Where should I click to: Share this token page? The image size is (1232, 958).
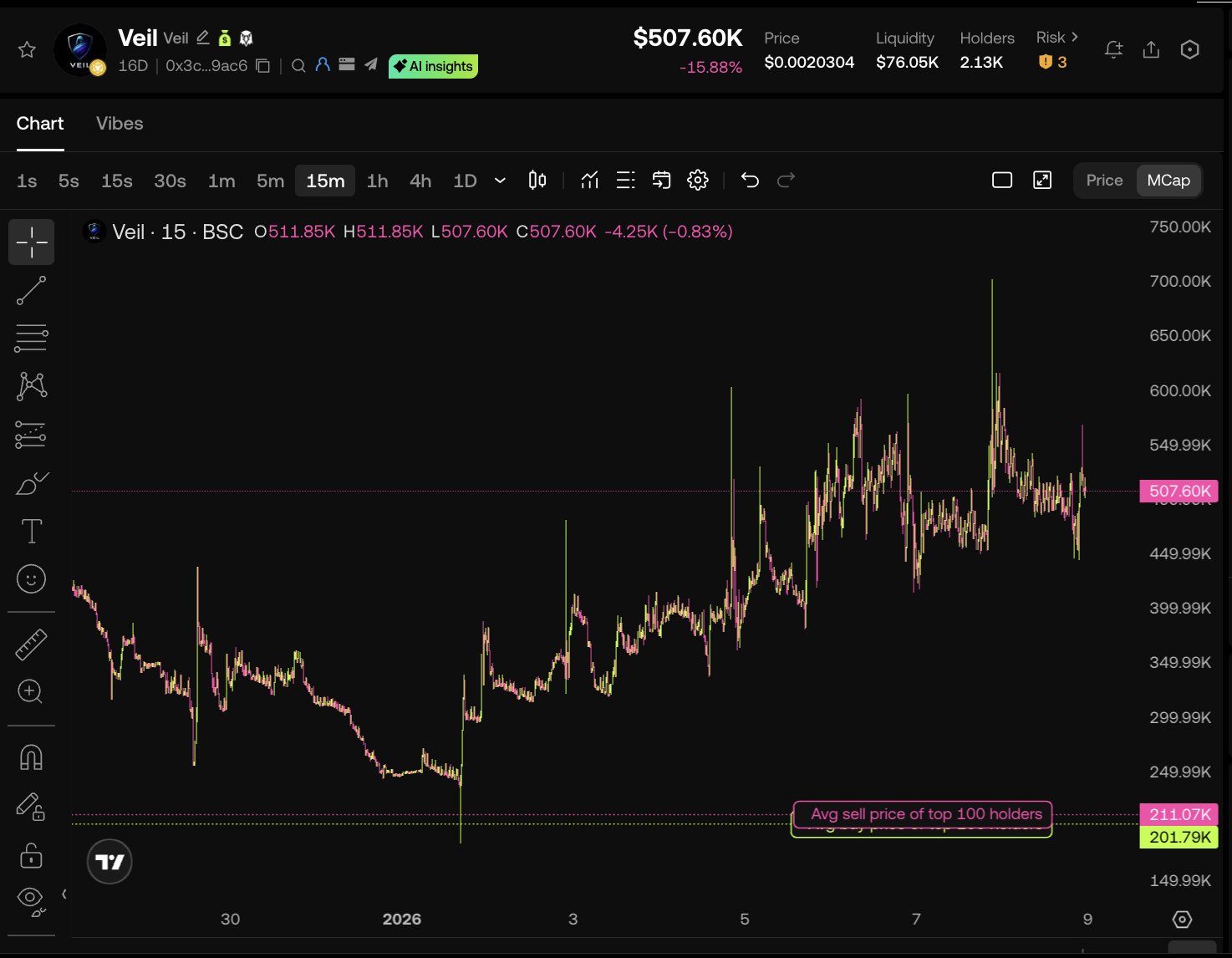1151,50
